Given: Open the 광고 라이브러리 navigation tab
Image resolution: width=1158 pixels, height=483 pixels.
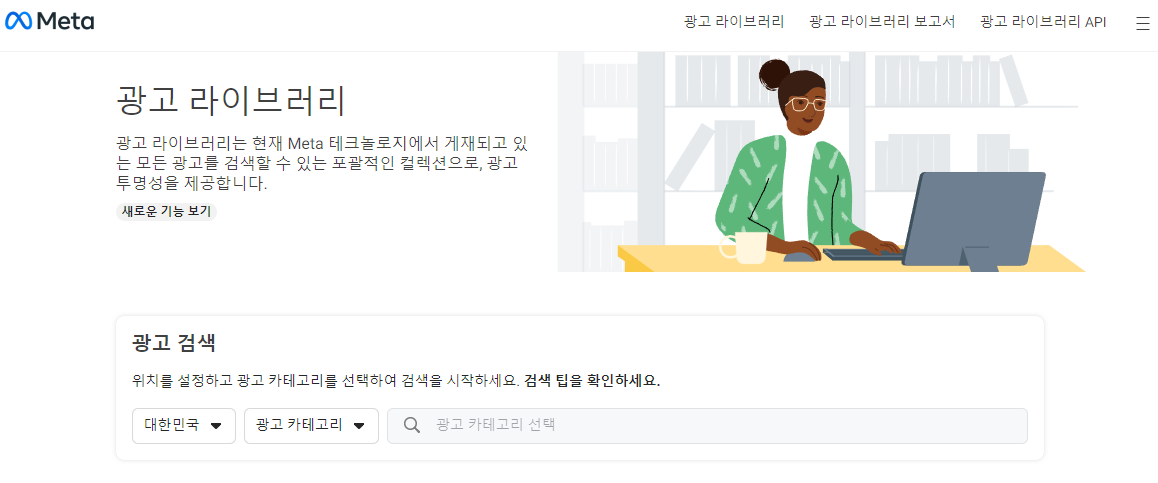Looking at the screenshot, I should [734, 22].
